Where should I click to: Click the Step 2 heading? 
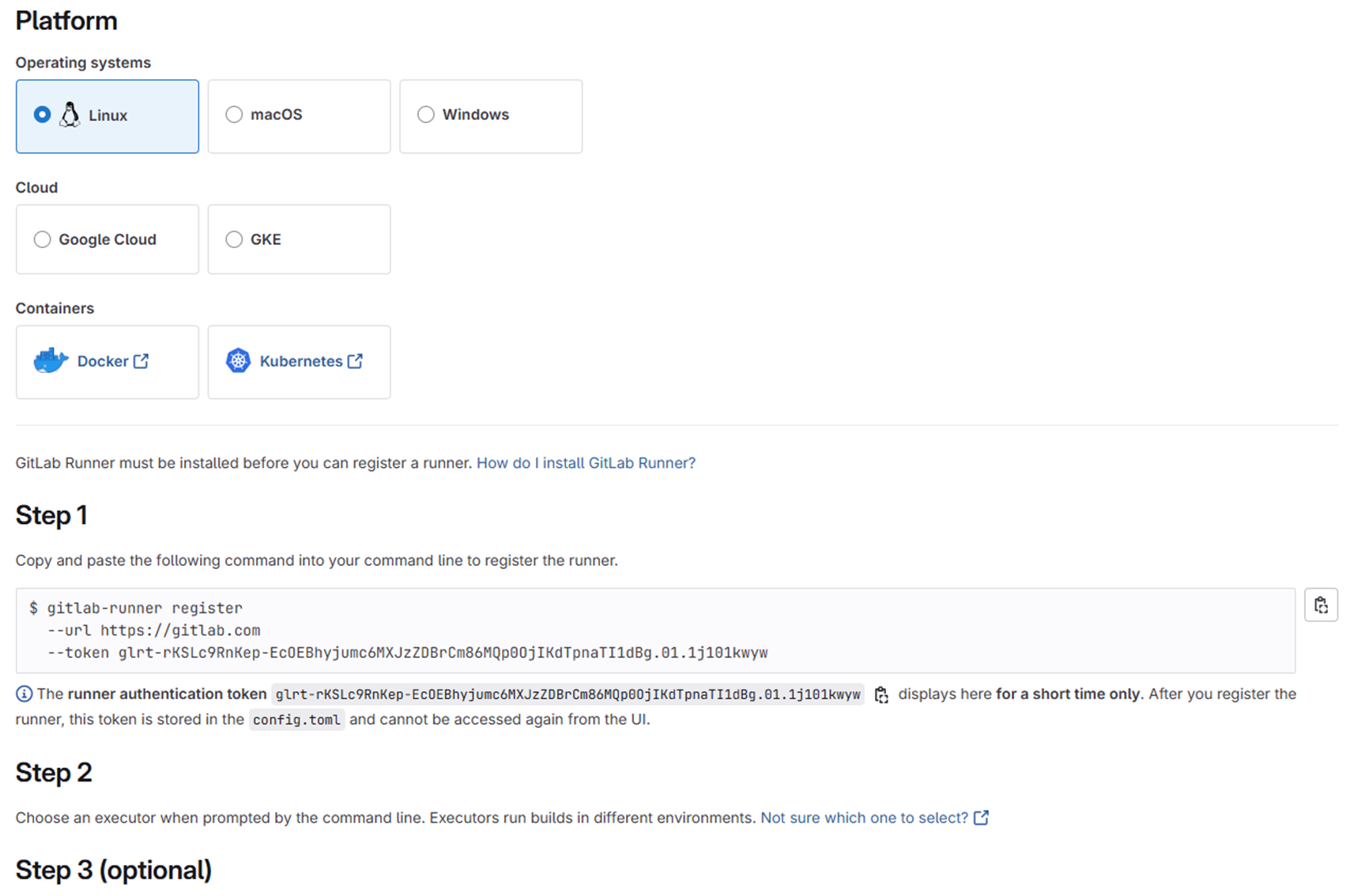54,772
